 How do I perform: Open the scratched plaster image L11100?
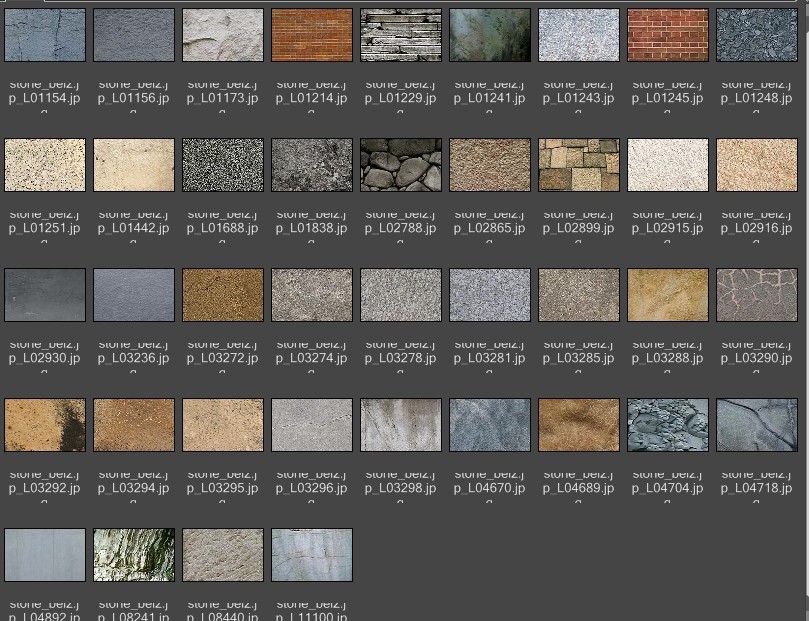tap(311, 555)
